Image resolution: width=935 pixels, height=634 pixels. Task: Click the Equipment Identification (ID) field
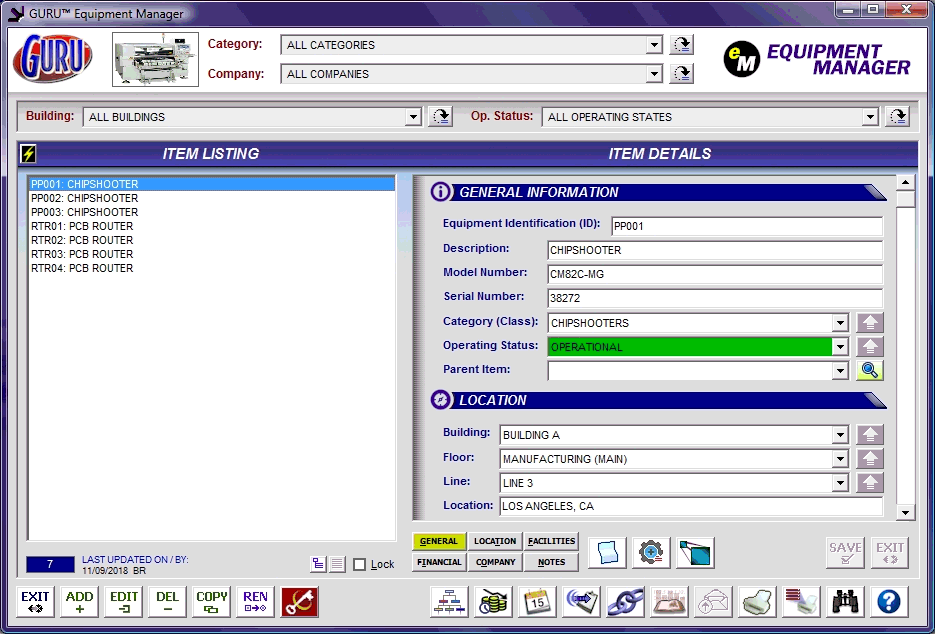pos(747,226)
